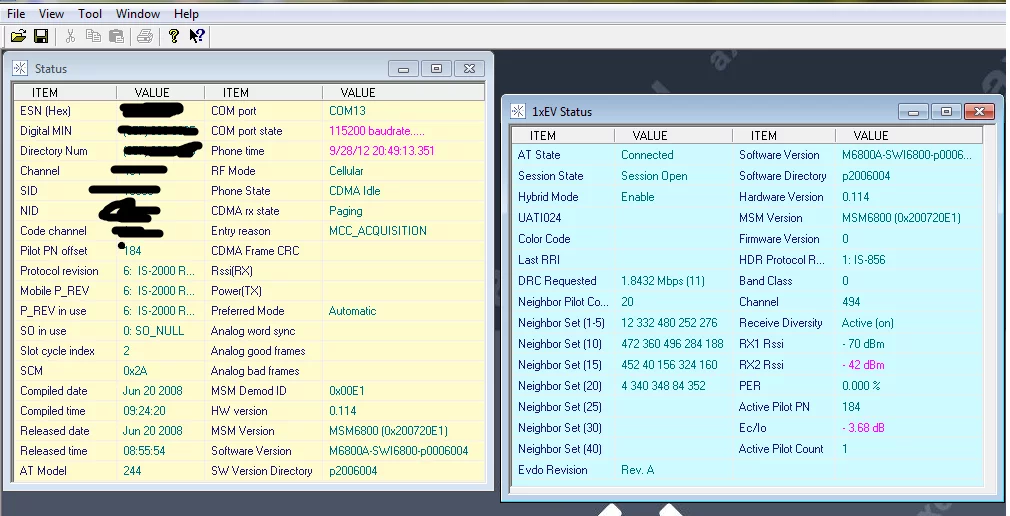Viewport: 1010px width, 516px height.
Task: Open the Tool menu
Action: pyautogui.click(x=90, y=14)
